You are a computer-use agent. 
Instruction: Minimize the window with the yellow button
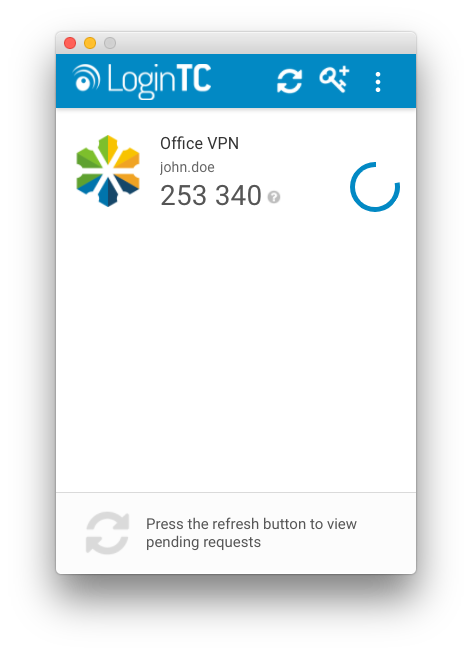coord(90,43)
